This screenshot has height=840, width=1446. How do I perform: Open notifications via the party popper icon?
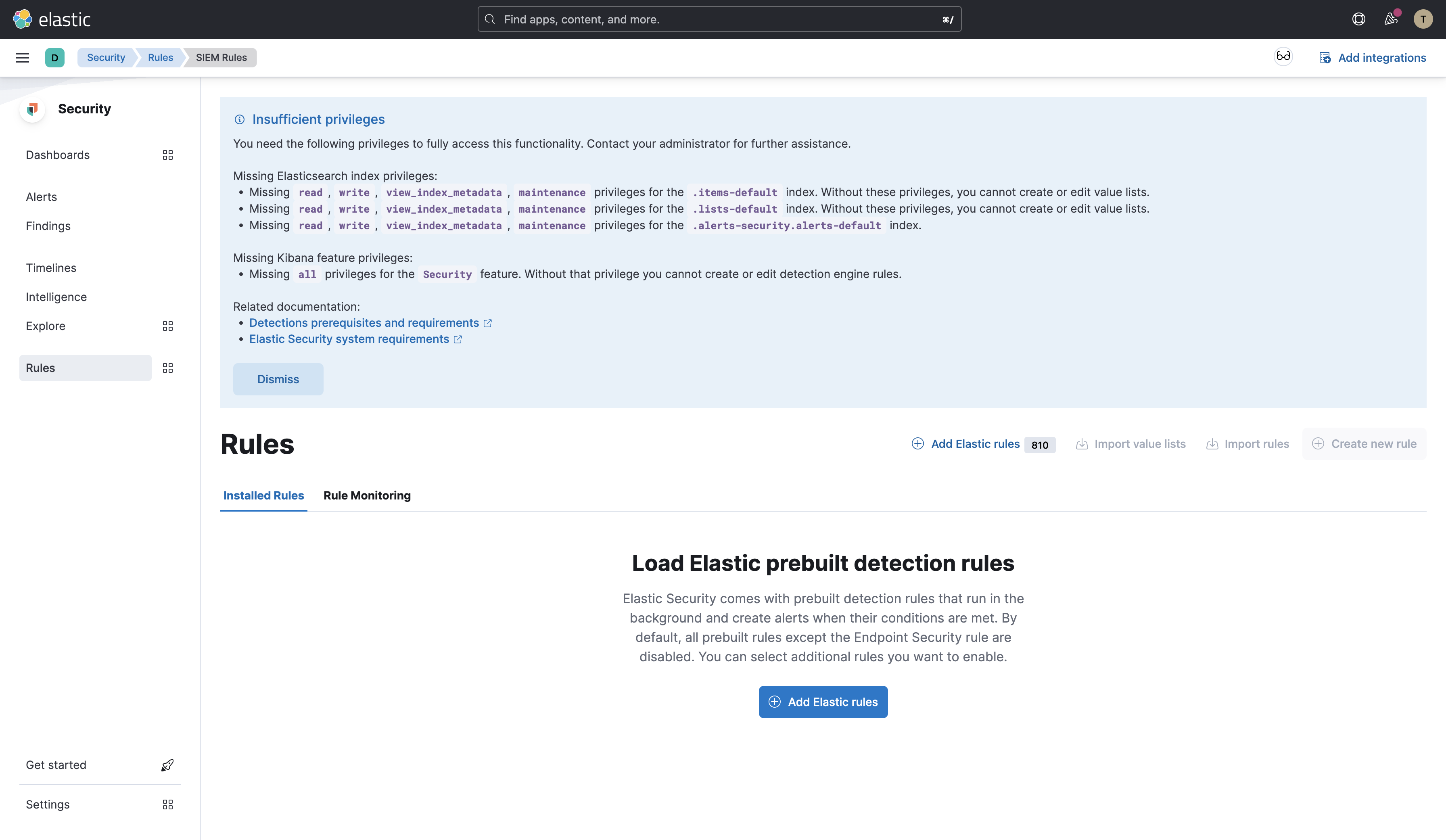tap(1390, 19)
